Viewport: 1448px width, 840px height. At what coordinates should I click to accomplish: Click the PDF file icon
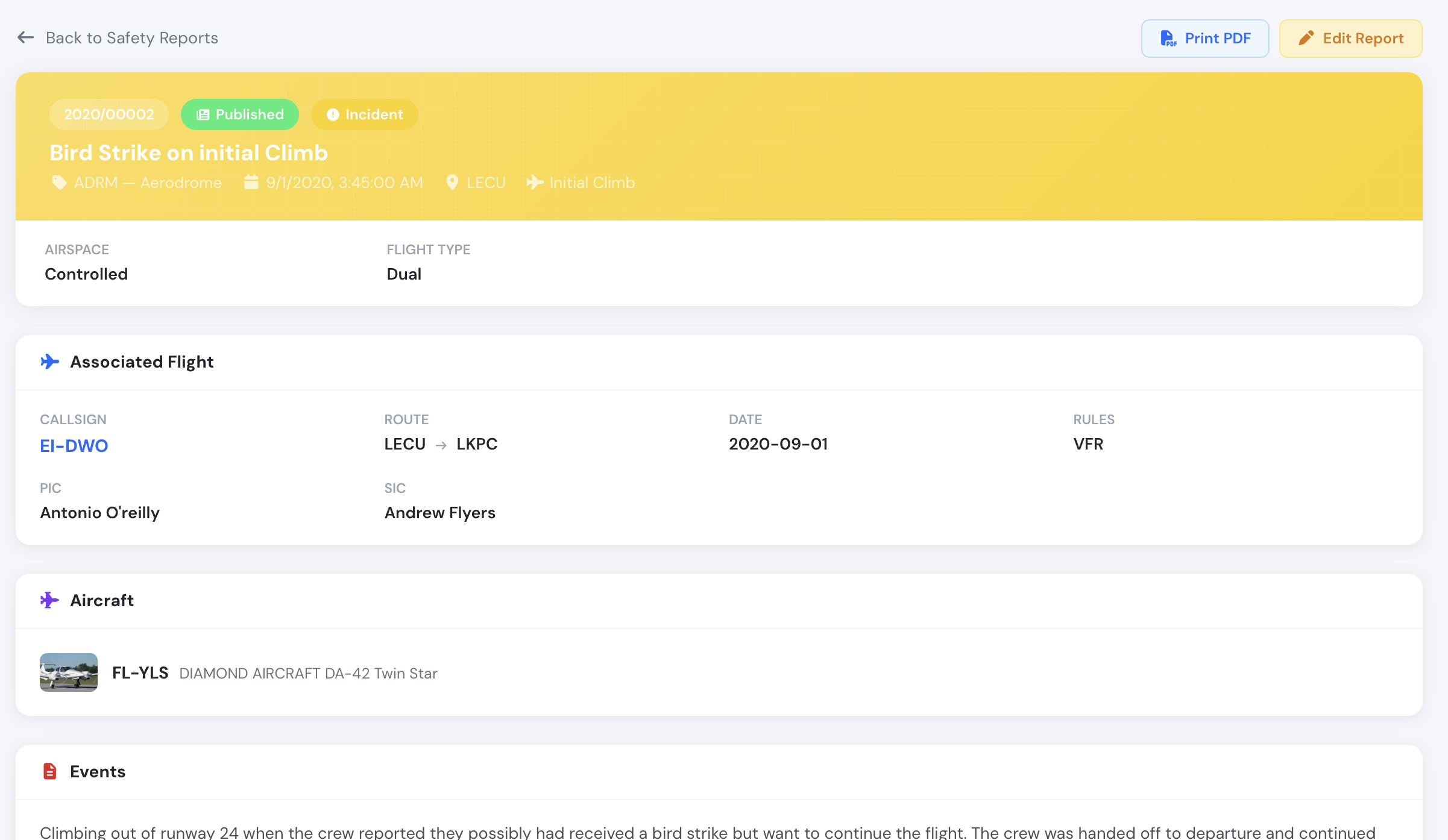1168,39
